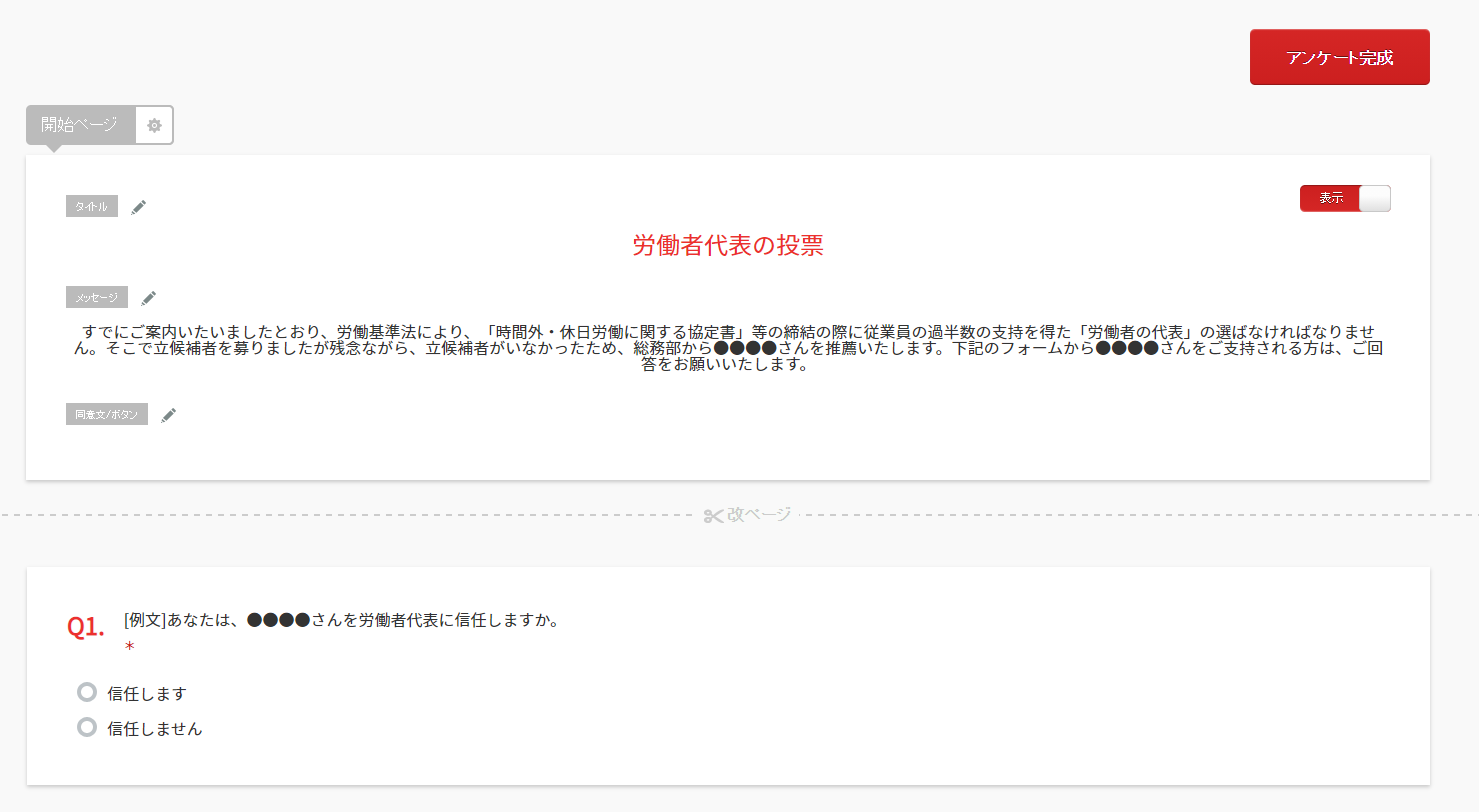The height and width of the screenshot is (812, 1479).
Task: Edit the タイトル with pencil icon
Action: point(139,207)
